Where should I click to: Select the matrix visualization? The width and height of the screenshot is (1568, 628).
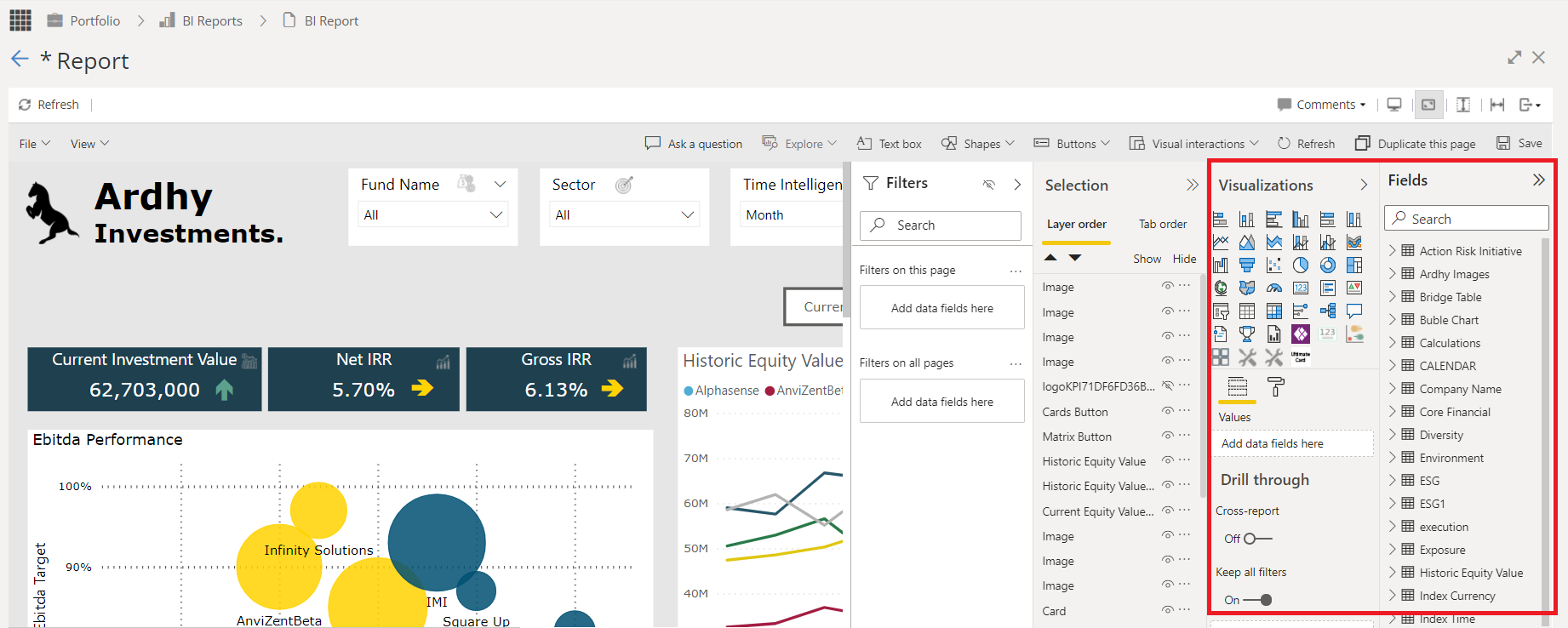point(1274,311)
